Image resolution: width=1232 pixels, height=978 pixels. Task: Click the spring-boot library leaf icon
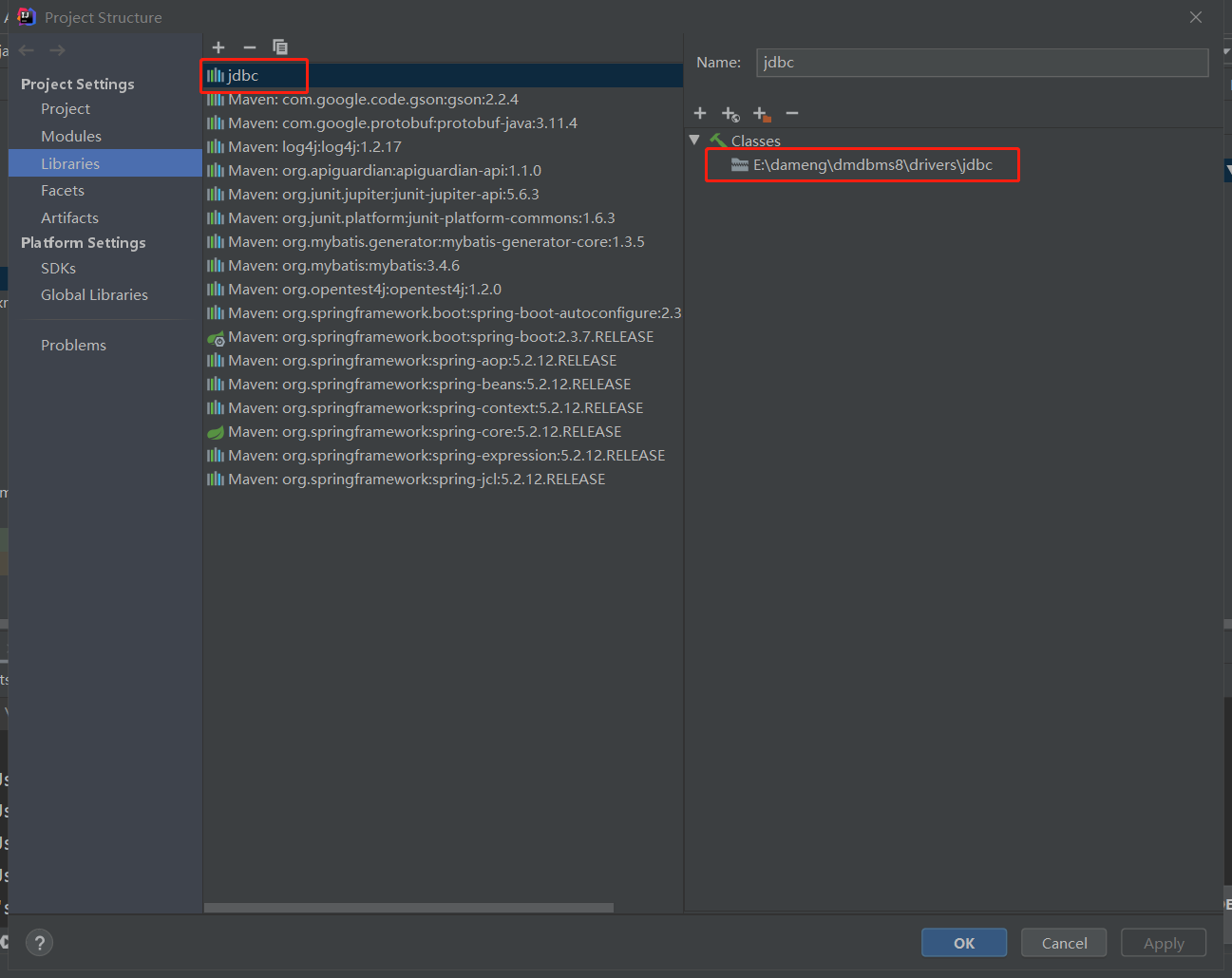pos(217,337)
